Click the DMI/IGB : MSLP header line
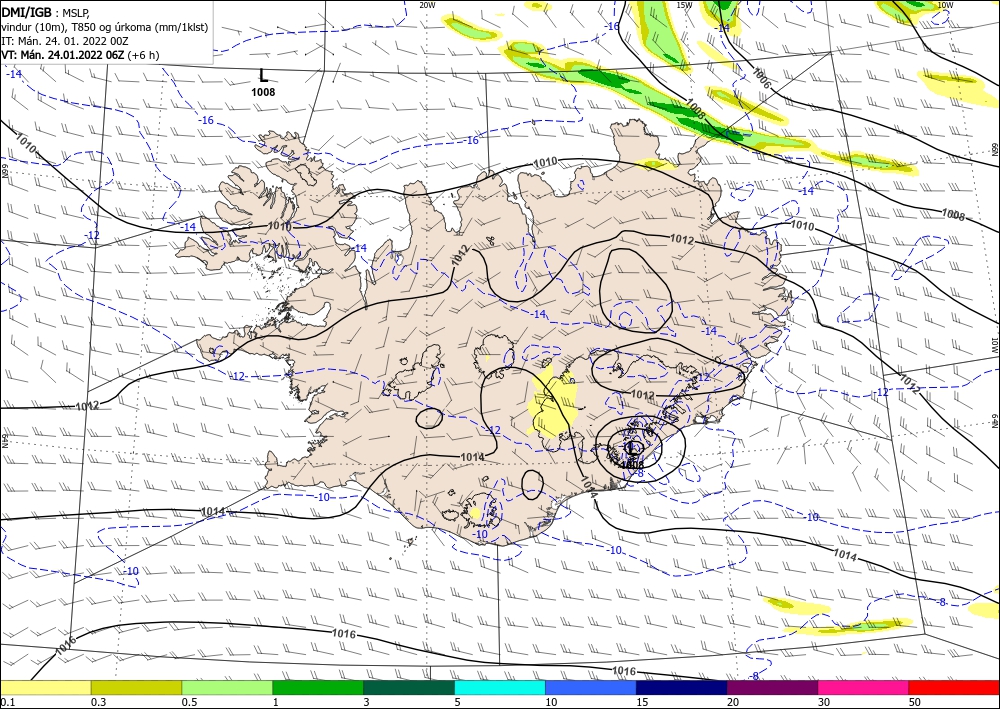 (x=46, y=12)
